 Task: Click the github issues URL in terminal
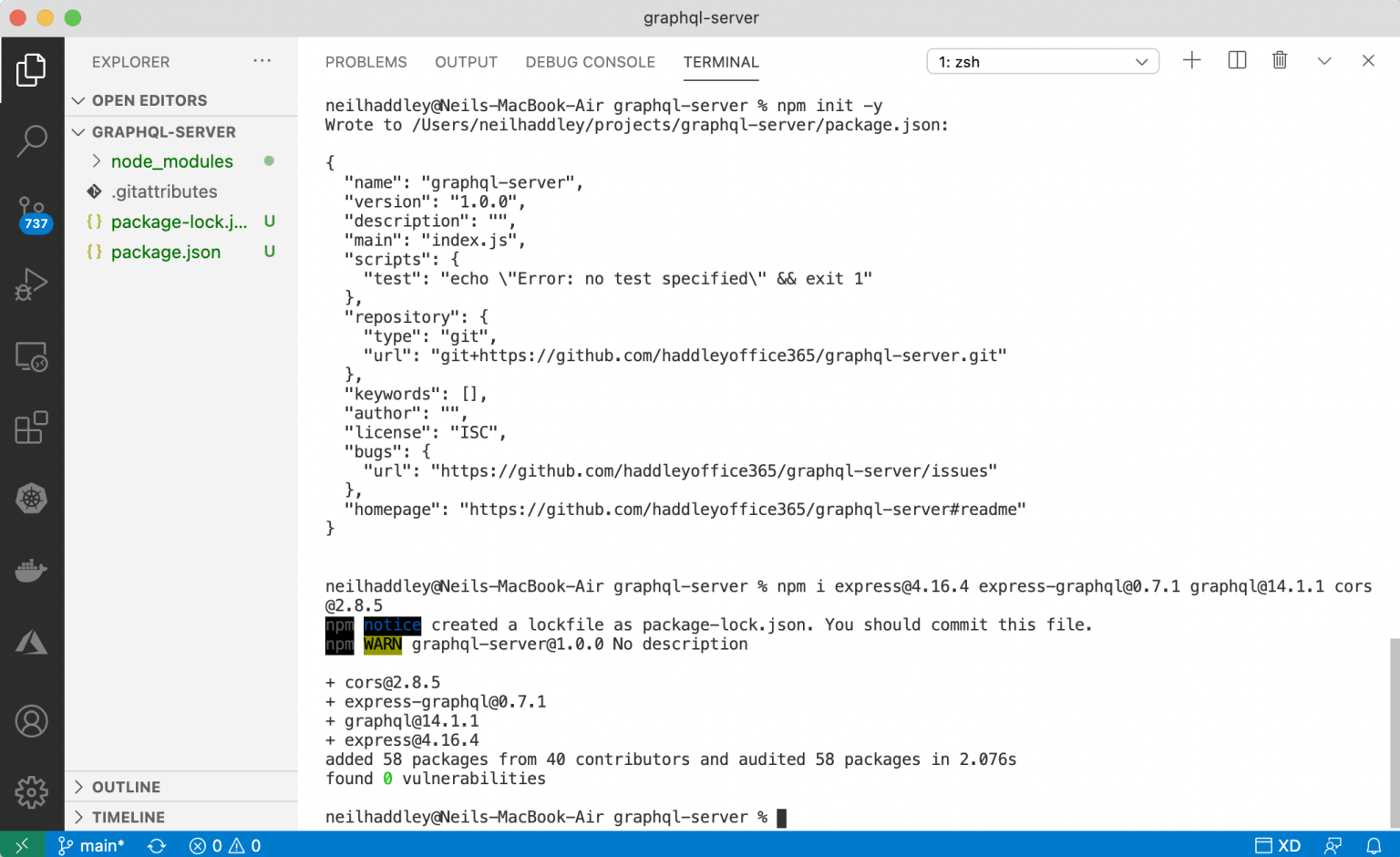pos(714,471)
